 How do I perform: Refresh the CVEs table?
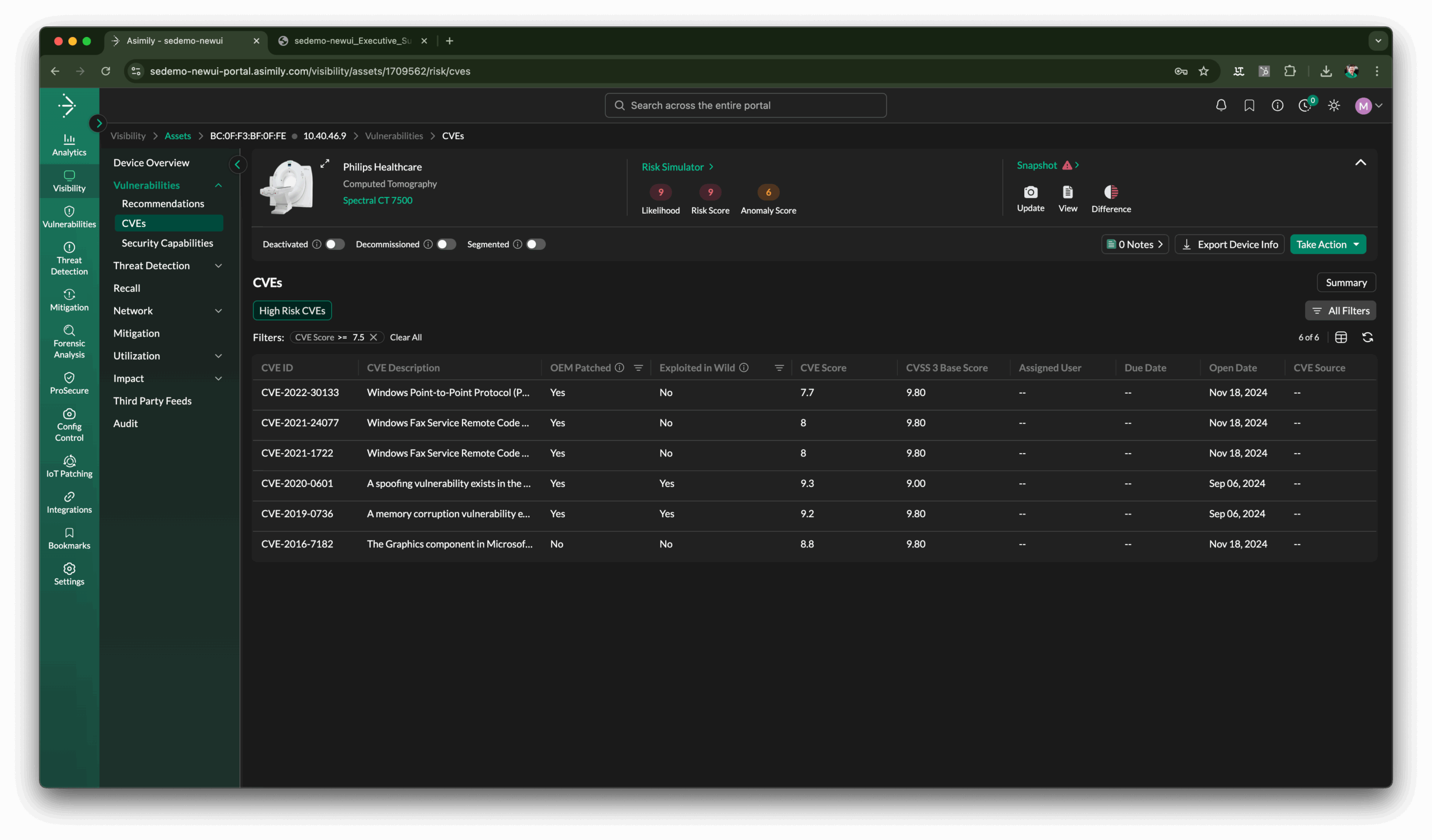pyautogui.click(x=1368, y=337)
